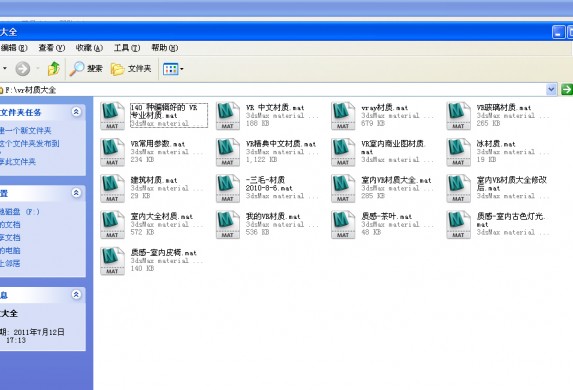Open the My Documents link in sidebar

point(10,224)
